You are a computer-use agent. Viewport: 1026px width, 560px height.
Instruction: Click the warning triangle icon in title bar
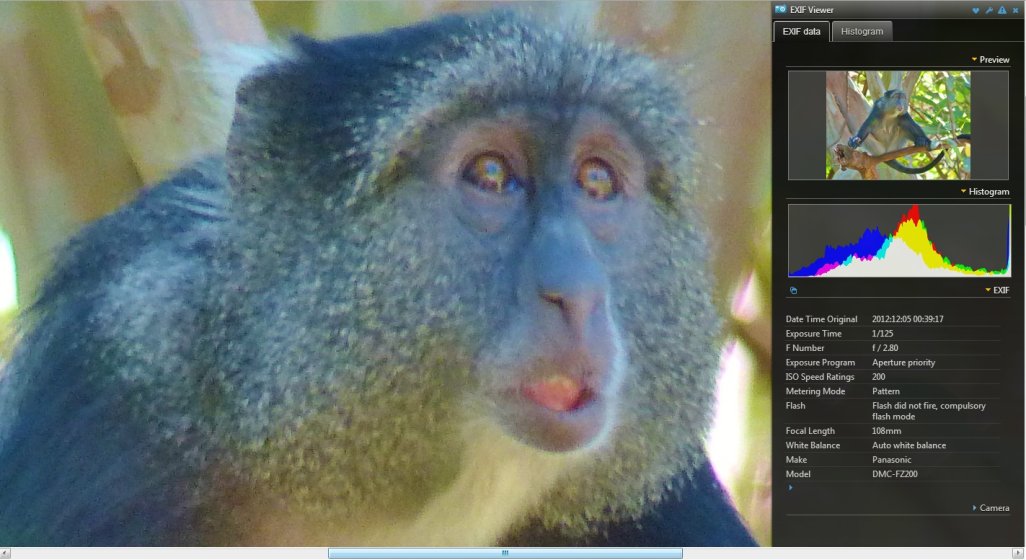click(1002, 10)
